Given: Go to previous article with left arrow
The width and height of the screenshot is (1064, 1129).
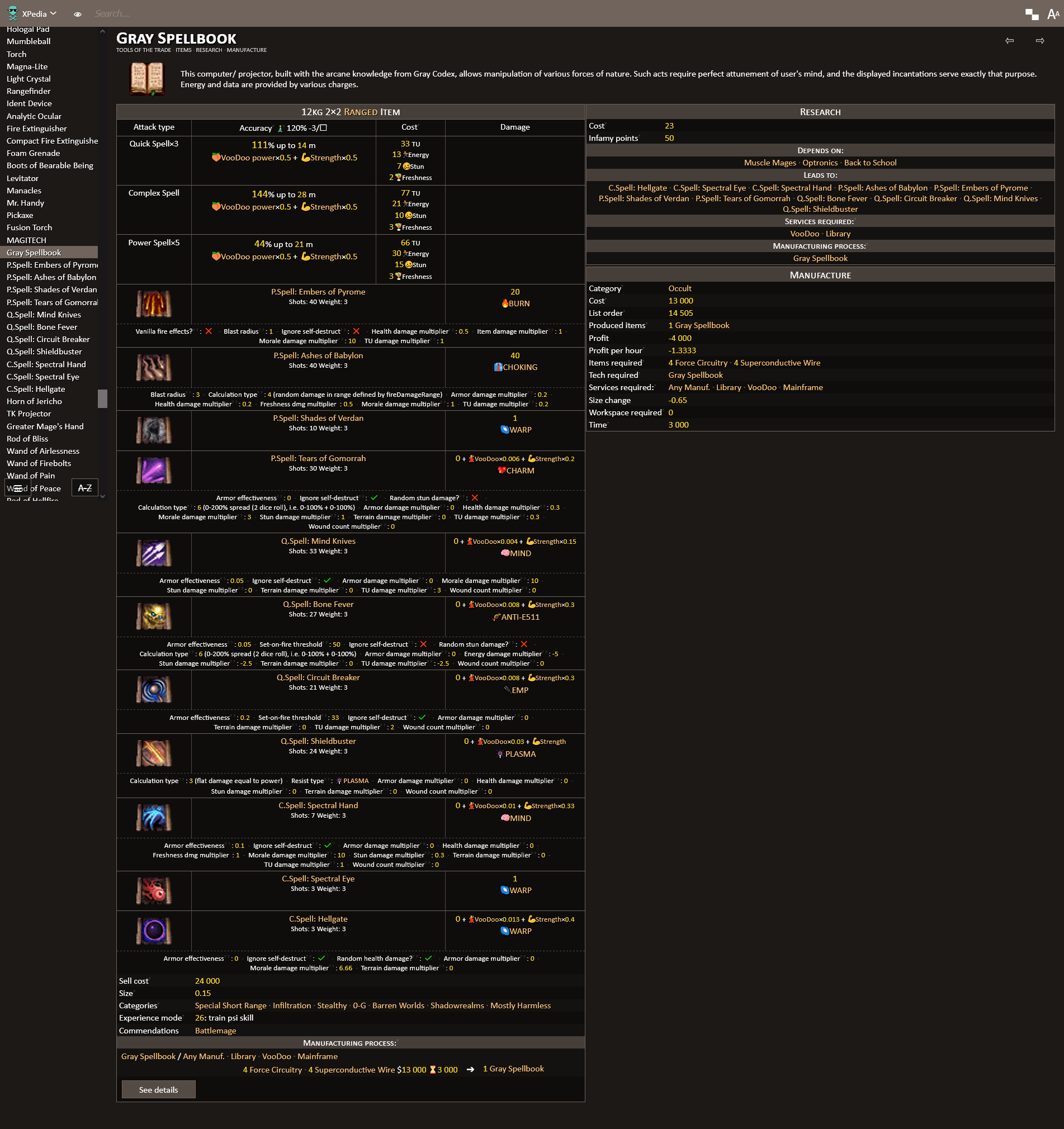Looking at the screenshot, I should coord(1009,40).
